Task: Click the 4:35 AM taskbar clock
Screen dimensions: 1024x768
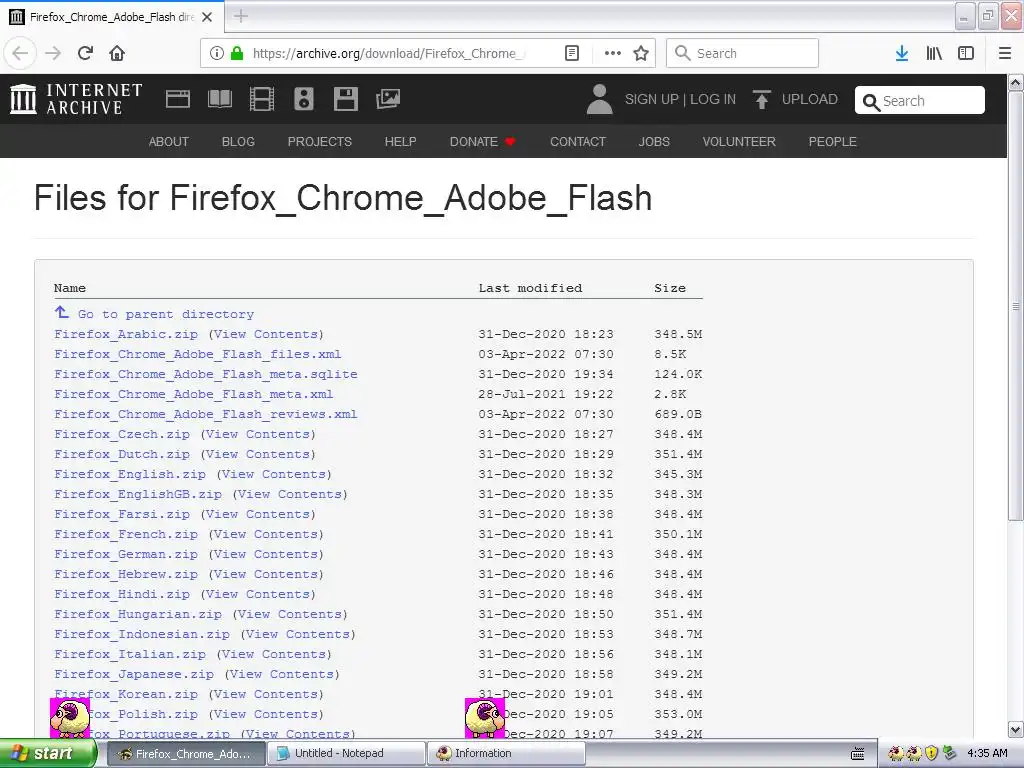Action: tap(987, 754)
